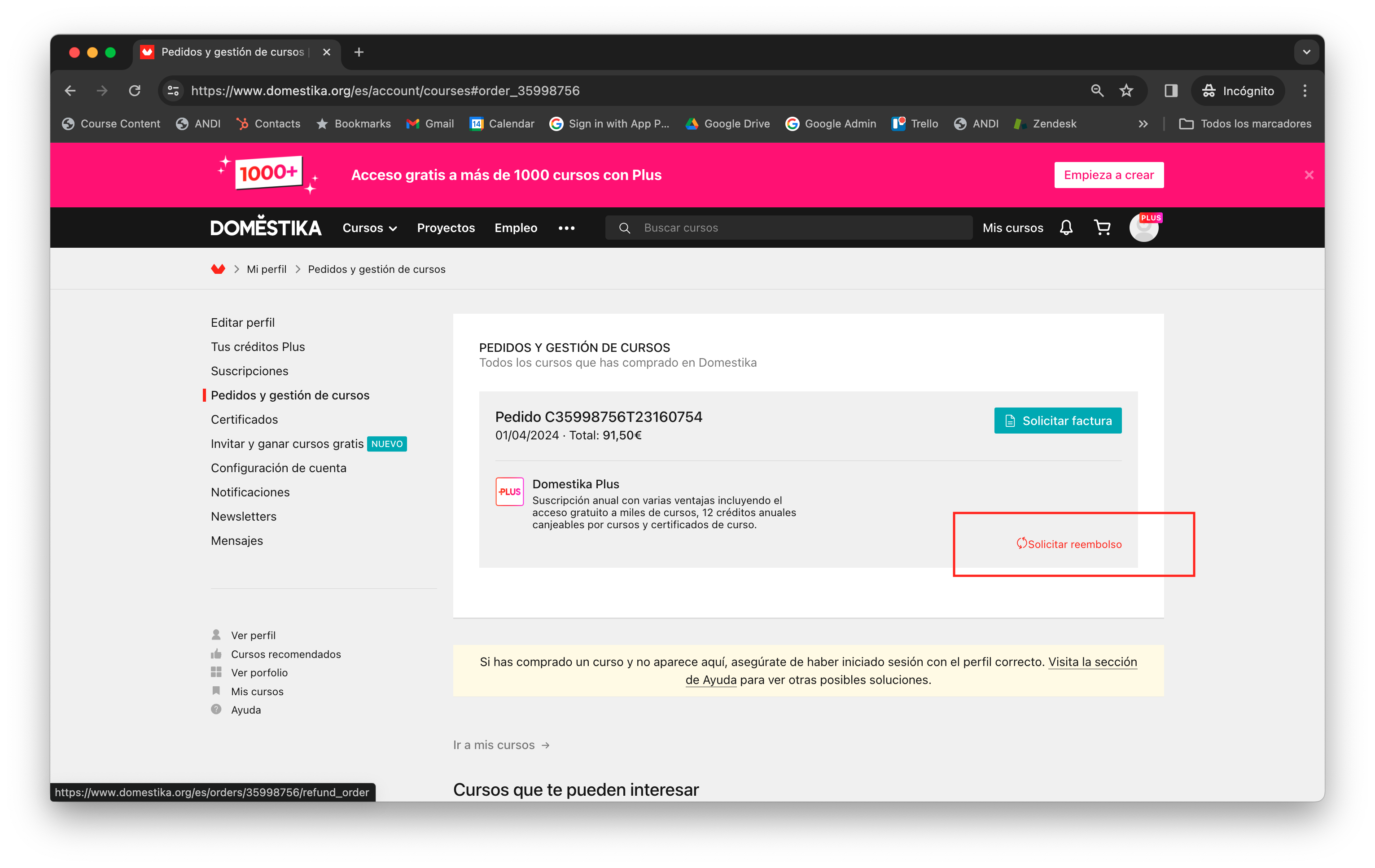Open the shopping cart icon
The width and height of the screenshot is (1375, 868).
pos(1102,228)
